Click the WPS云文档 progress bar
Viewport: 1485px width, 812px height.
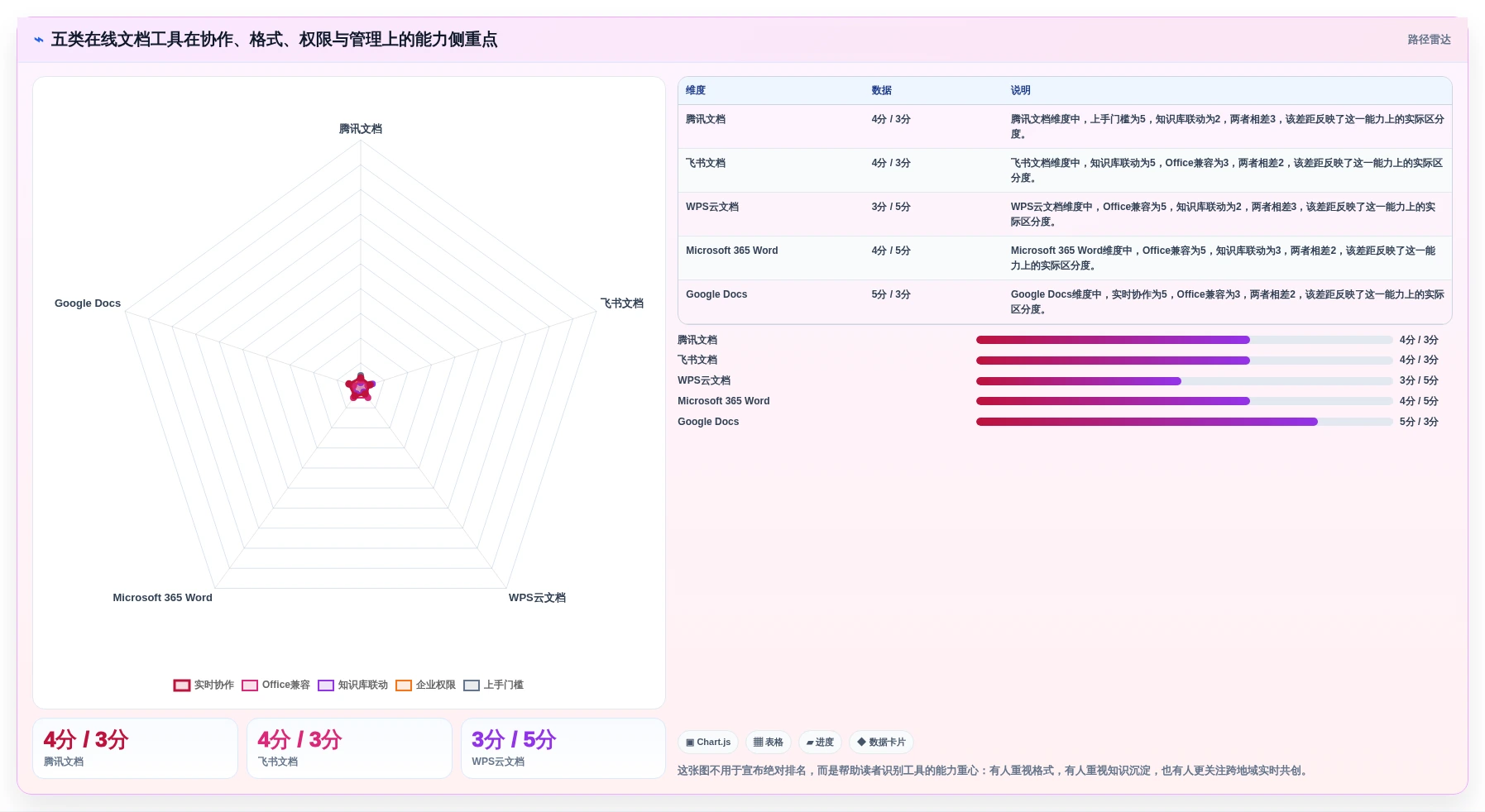click(1184, 381)
